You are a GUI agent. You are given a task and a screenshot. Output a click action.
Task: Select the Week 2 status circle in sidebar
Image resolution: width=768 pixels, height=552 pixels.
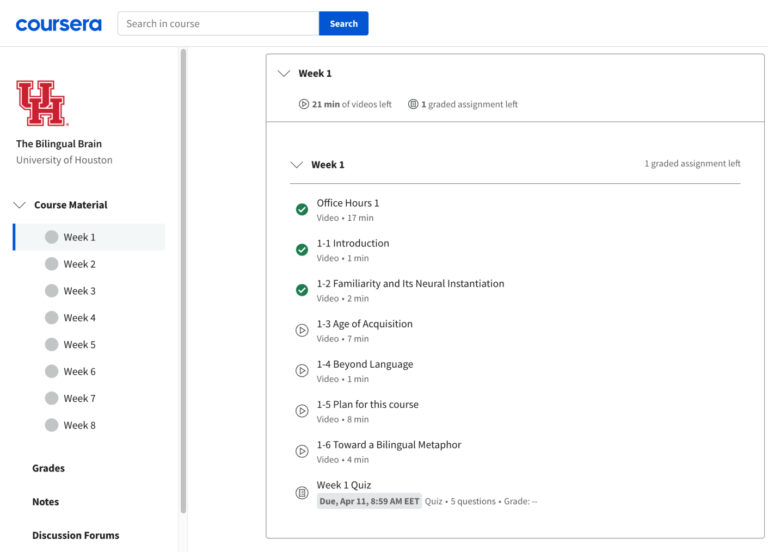[x=52, y=264]
